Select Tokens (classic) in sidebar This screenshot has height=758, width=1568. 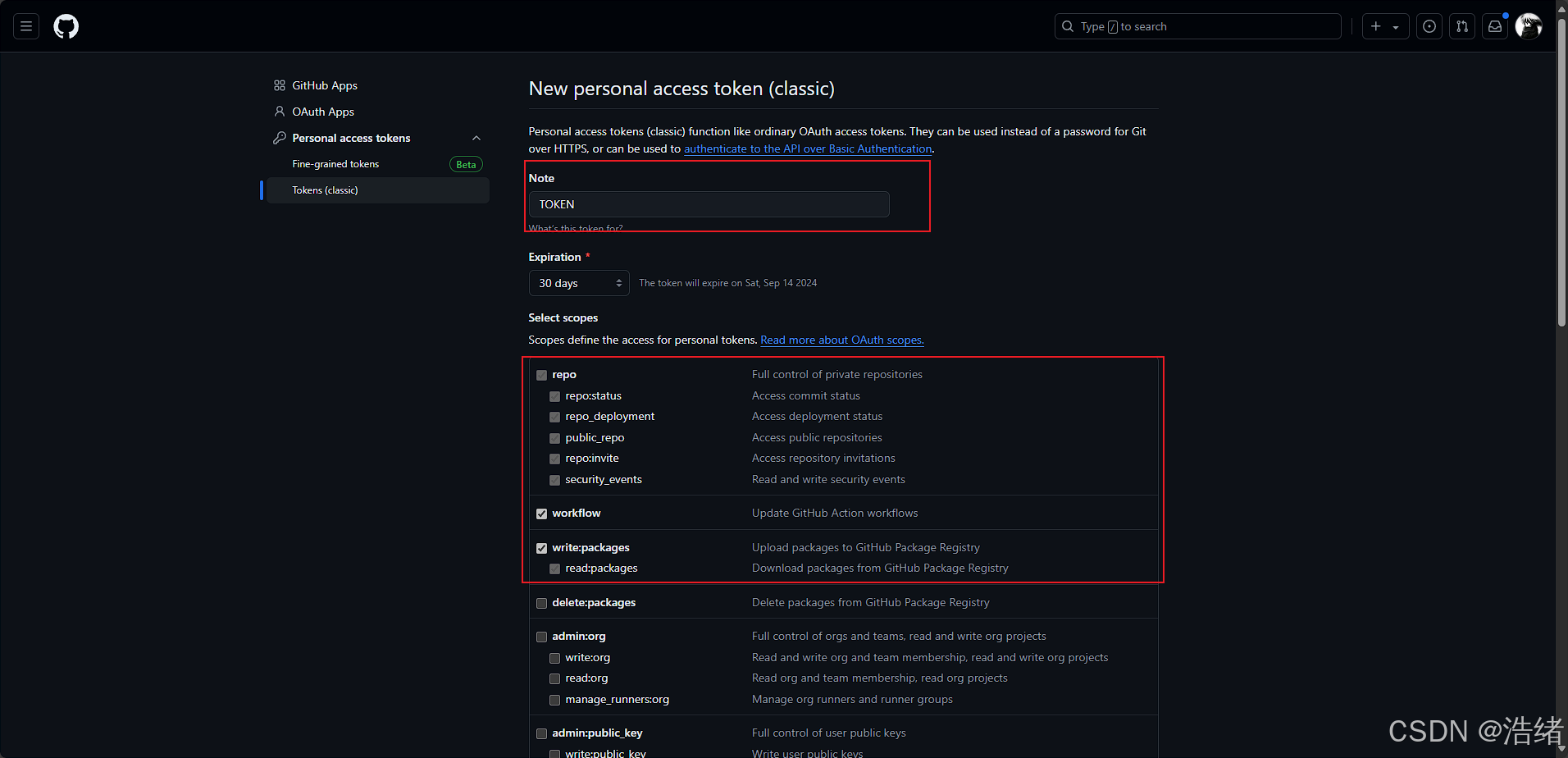326,190
